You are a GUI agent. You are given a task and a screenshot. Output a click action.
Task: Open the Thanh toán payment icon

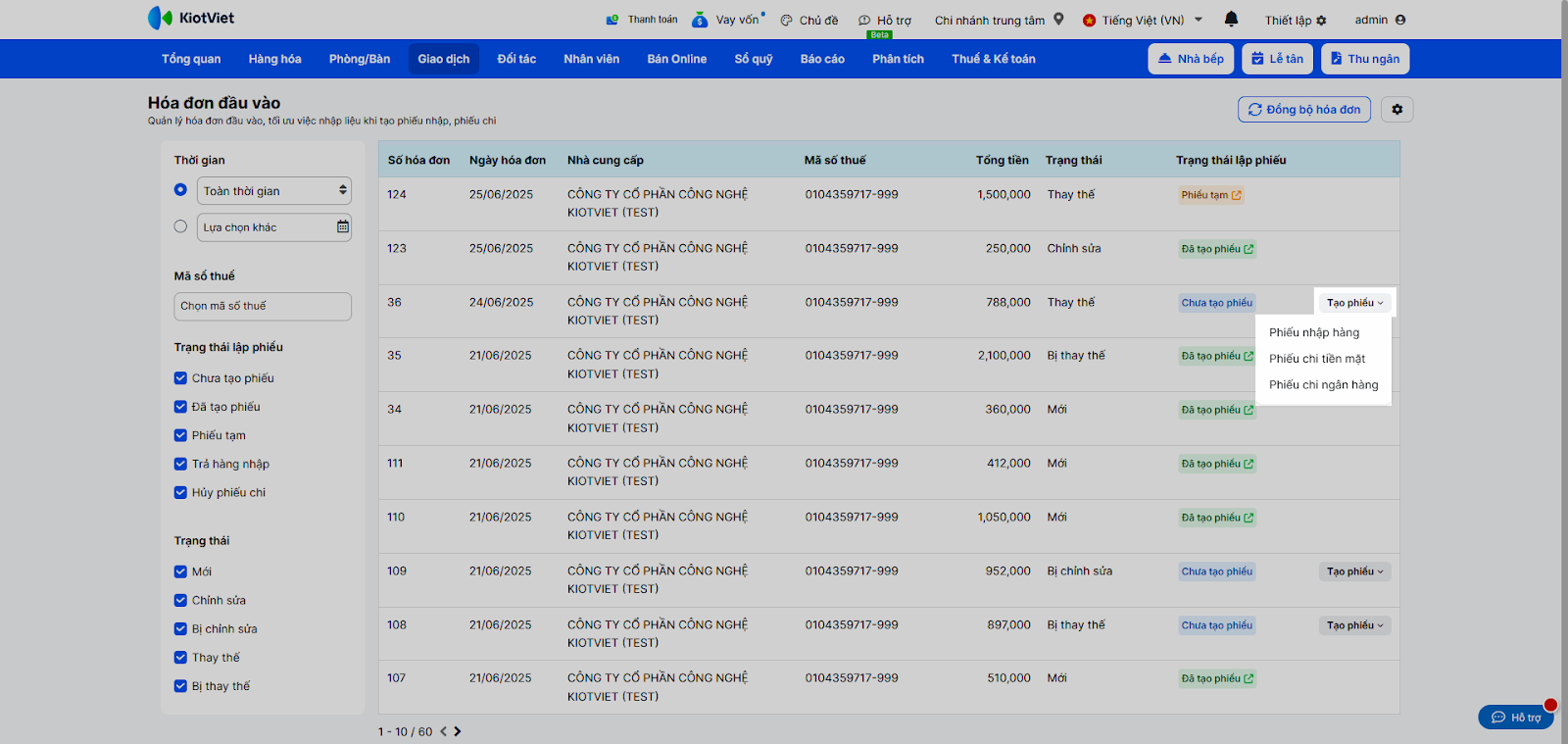pos(612,20)
